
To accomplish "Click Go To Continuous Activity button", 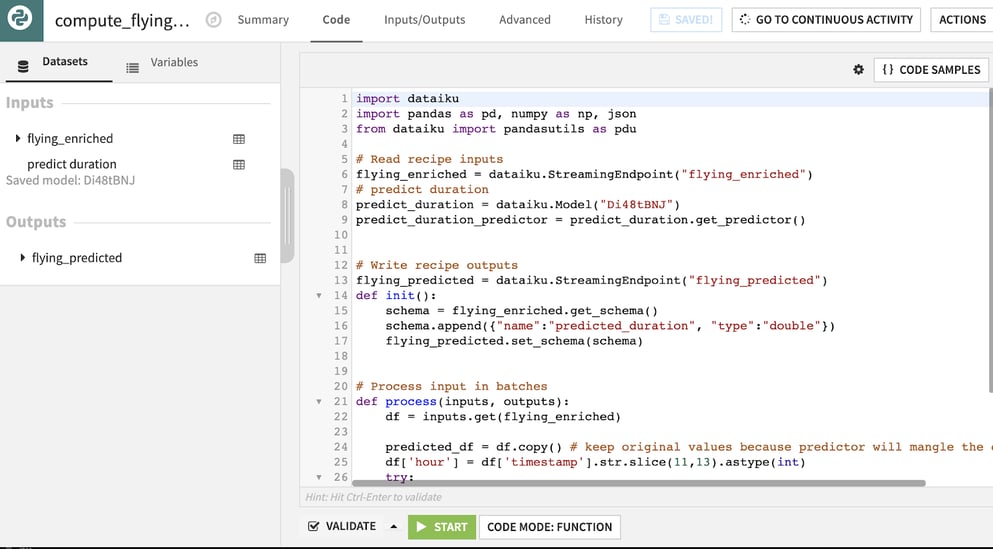I will pyautogui.click(x=826, y=20).
